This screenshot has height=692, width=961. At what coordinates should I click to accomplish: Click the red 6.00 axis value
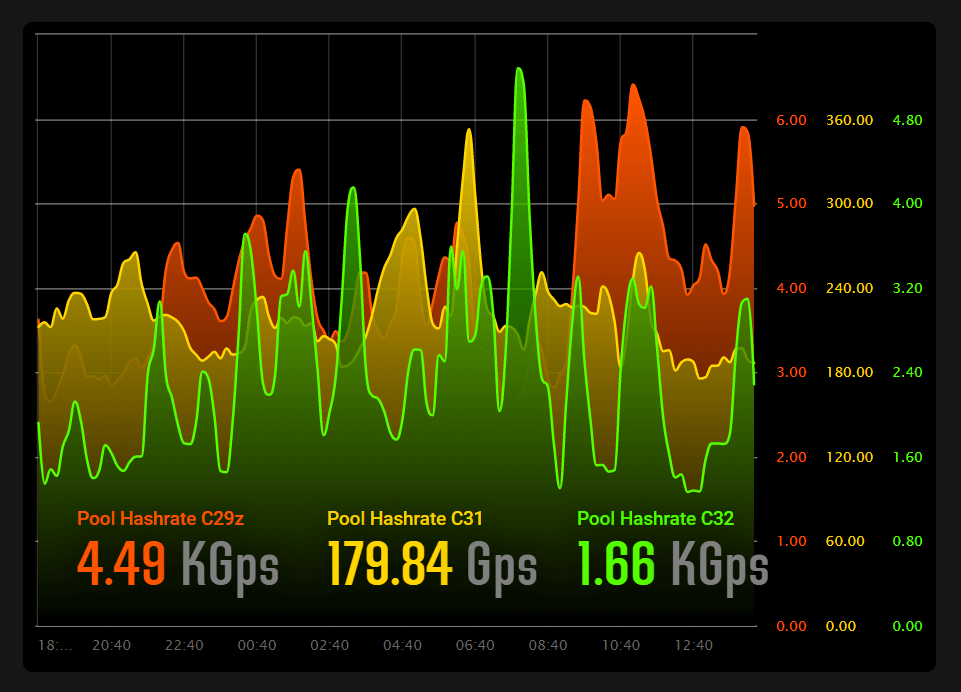point(789,119)
